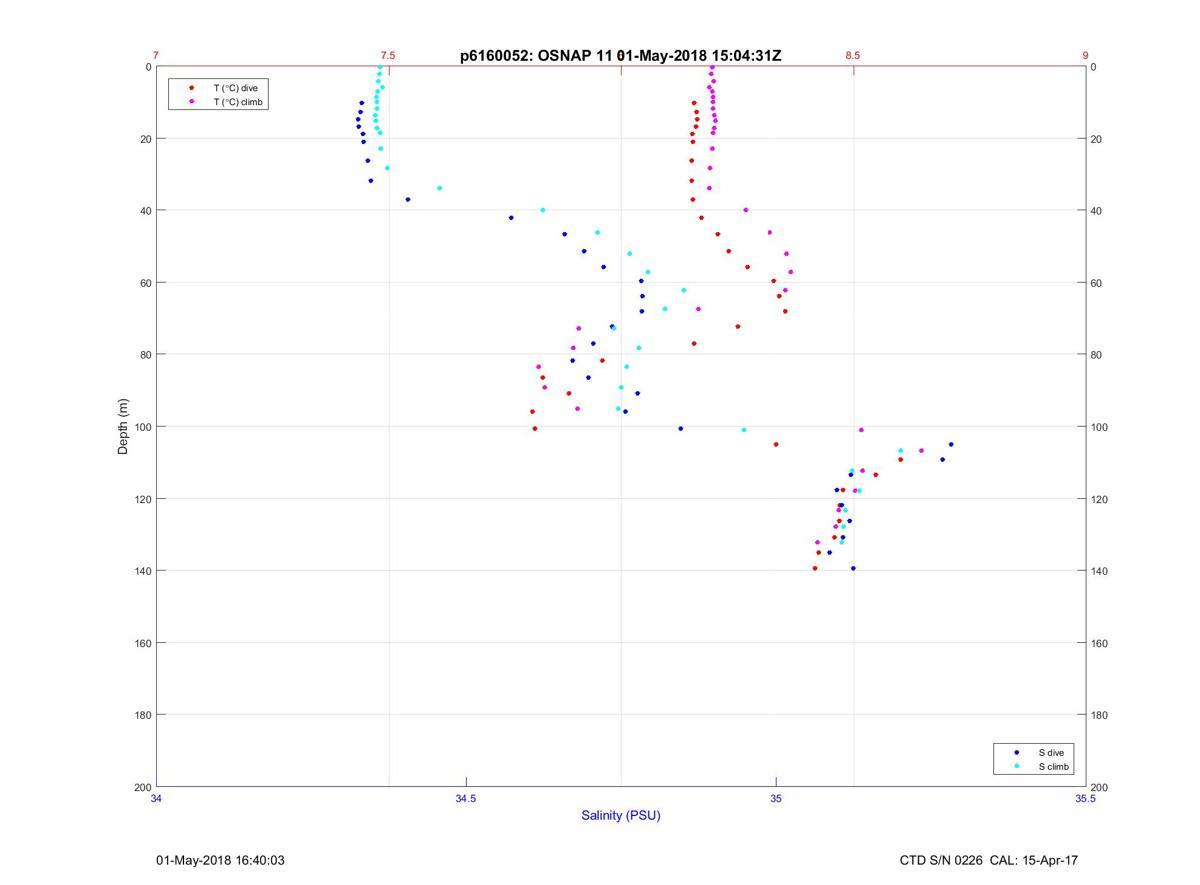Select the 'T (°C) climb' legend entry
1200x885 pixels.
click(x=238, y=102)
